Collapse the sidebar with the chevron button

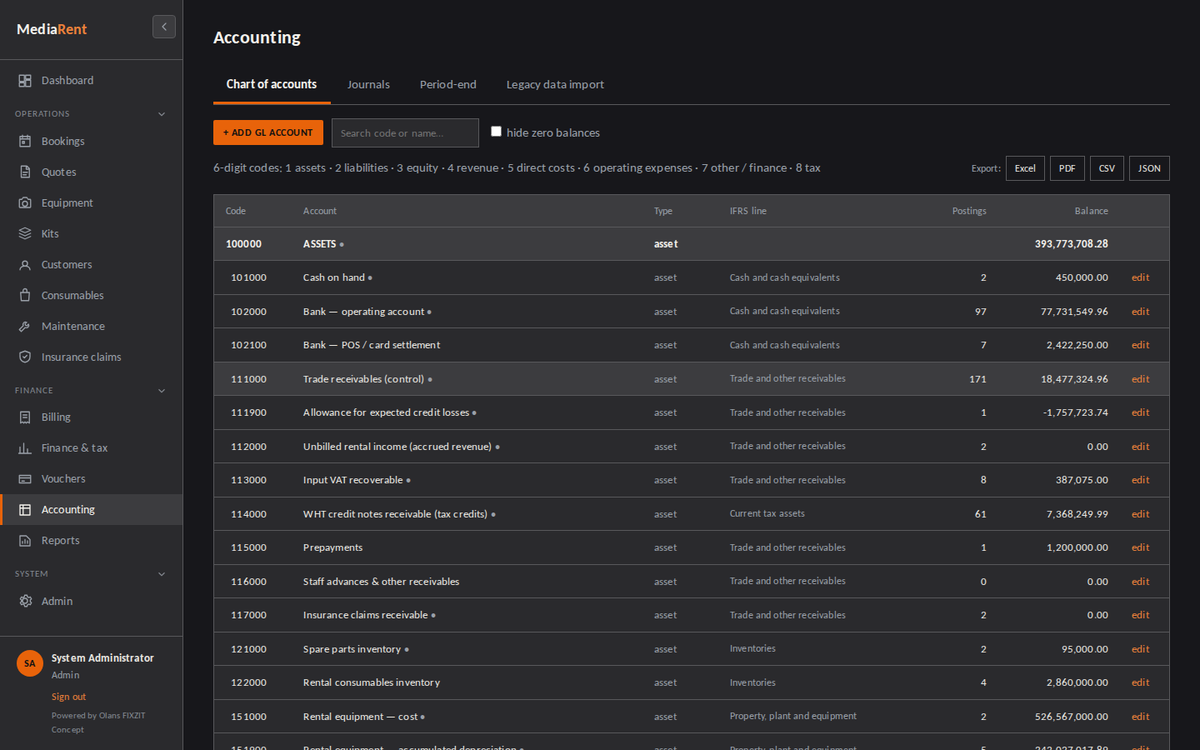coord(164,27)
